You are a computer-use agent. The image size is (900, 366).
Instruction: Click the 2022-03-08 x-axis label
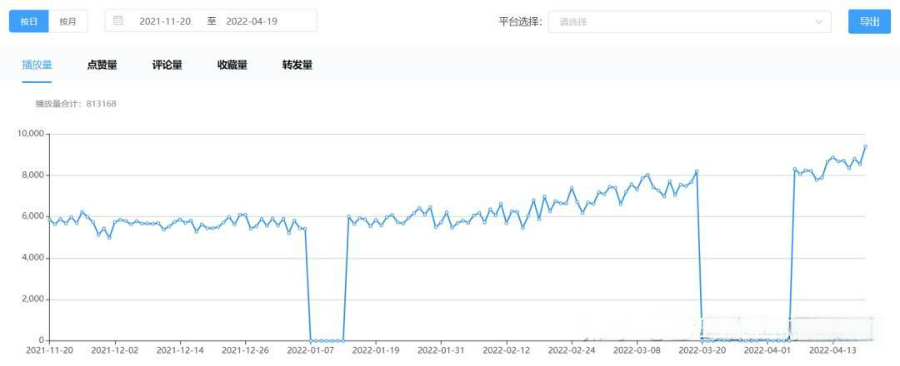click(637, 350)
